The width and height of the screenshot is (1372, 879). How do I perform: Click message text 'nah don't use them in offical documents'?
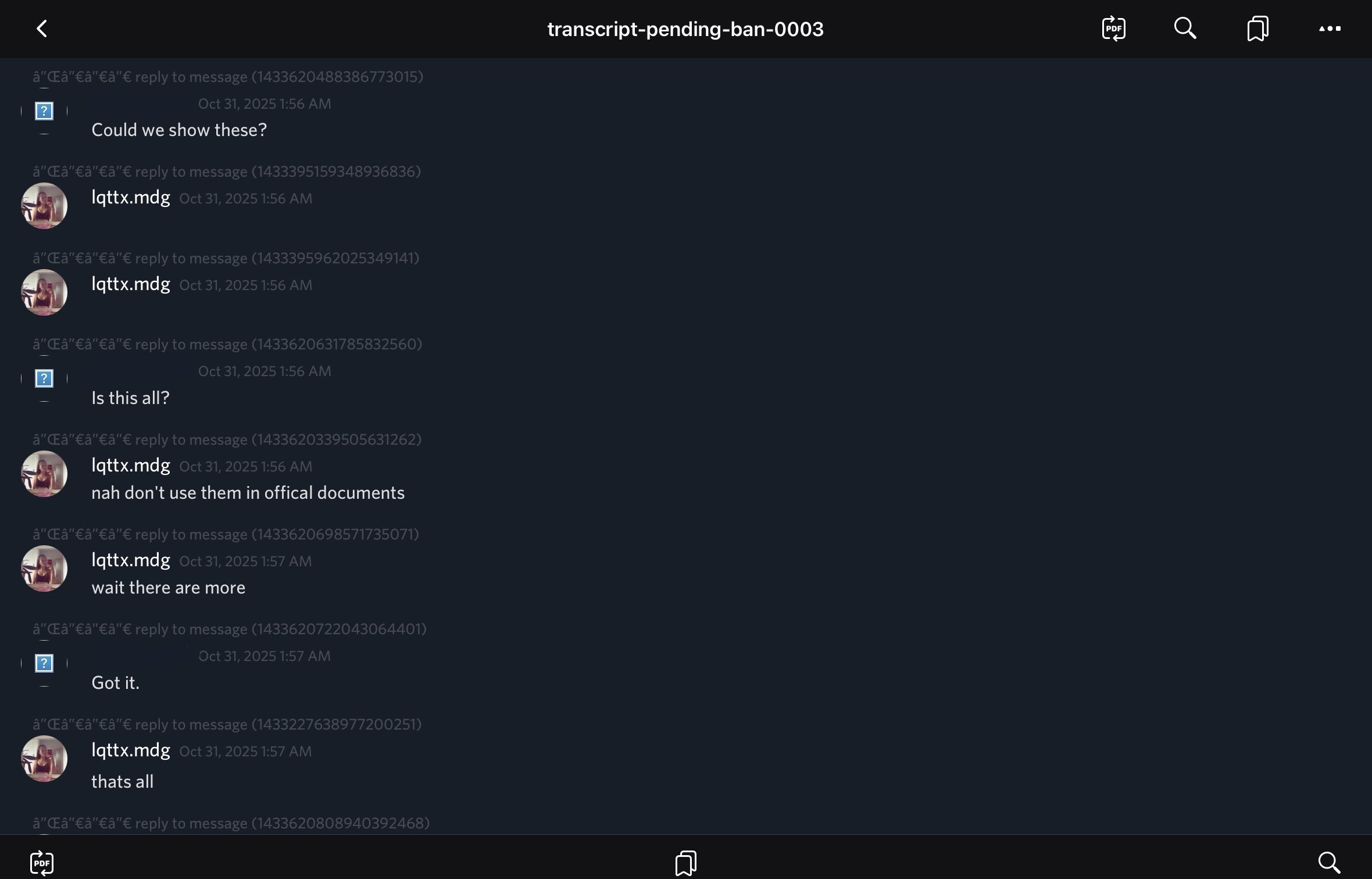[x=248, y=493]
